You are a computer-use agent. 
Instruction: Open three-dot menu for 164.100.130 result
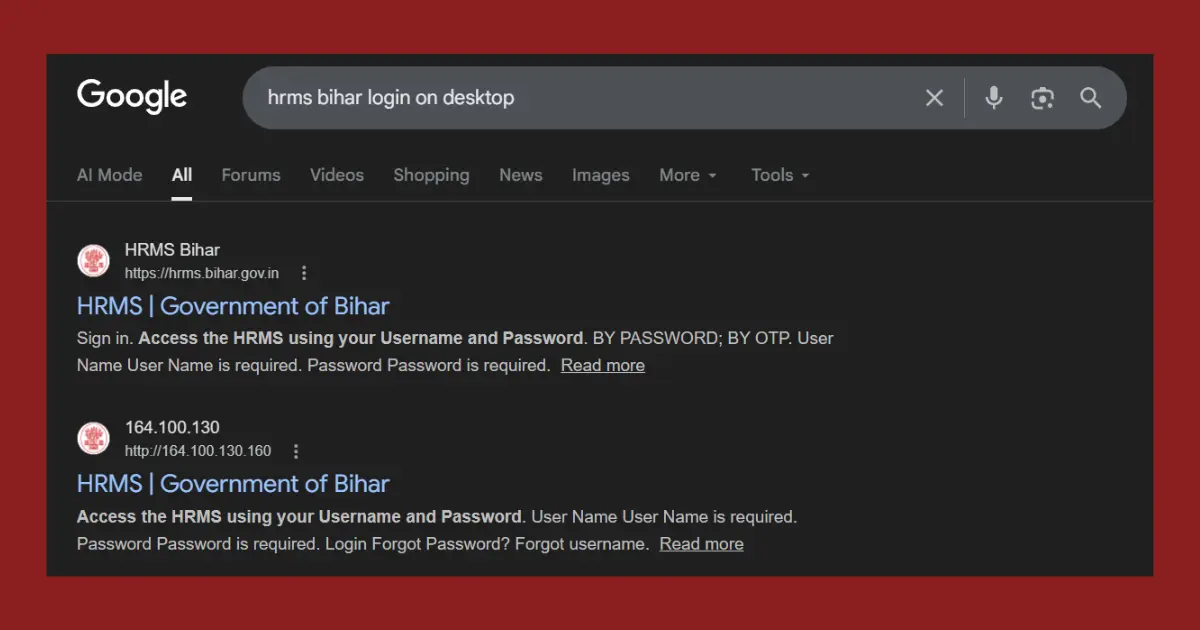tap(296, 451)
